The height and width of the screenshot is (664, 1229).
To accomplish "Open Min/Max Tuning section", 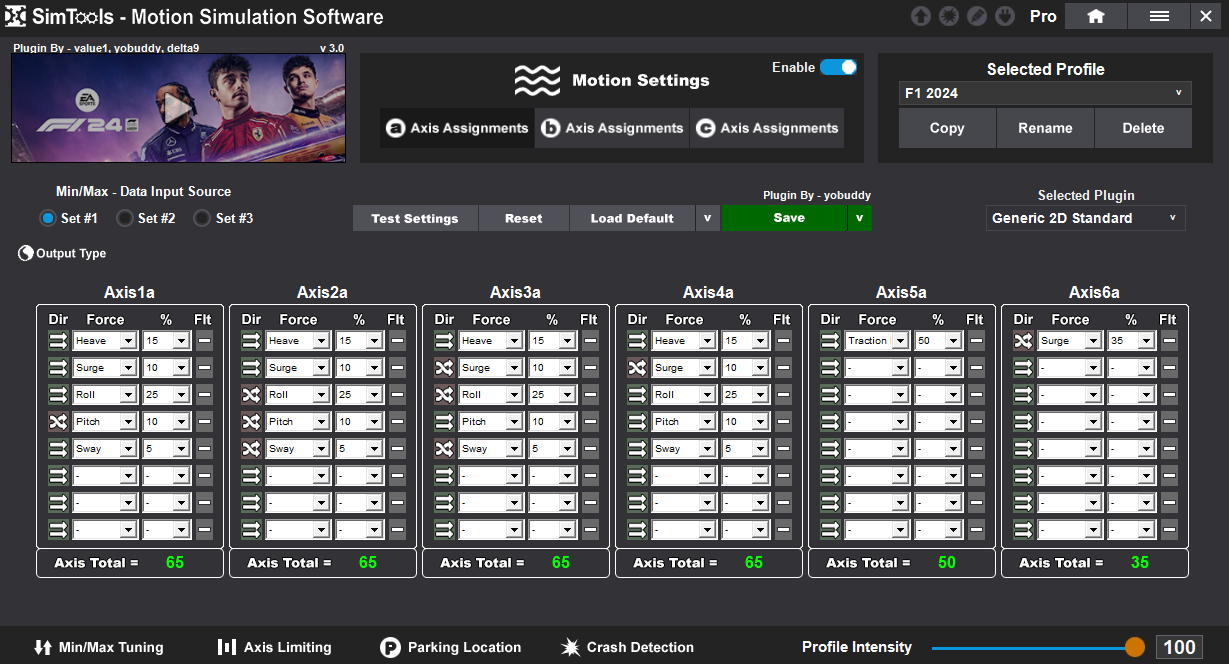I will click(x=98, y=647).
